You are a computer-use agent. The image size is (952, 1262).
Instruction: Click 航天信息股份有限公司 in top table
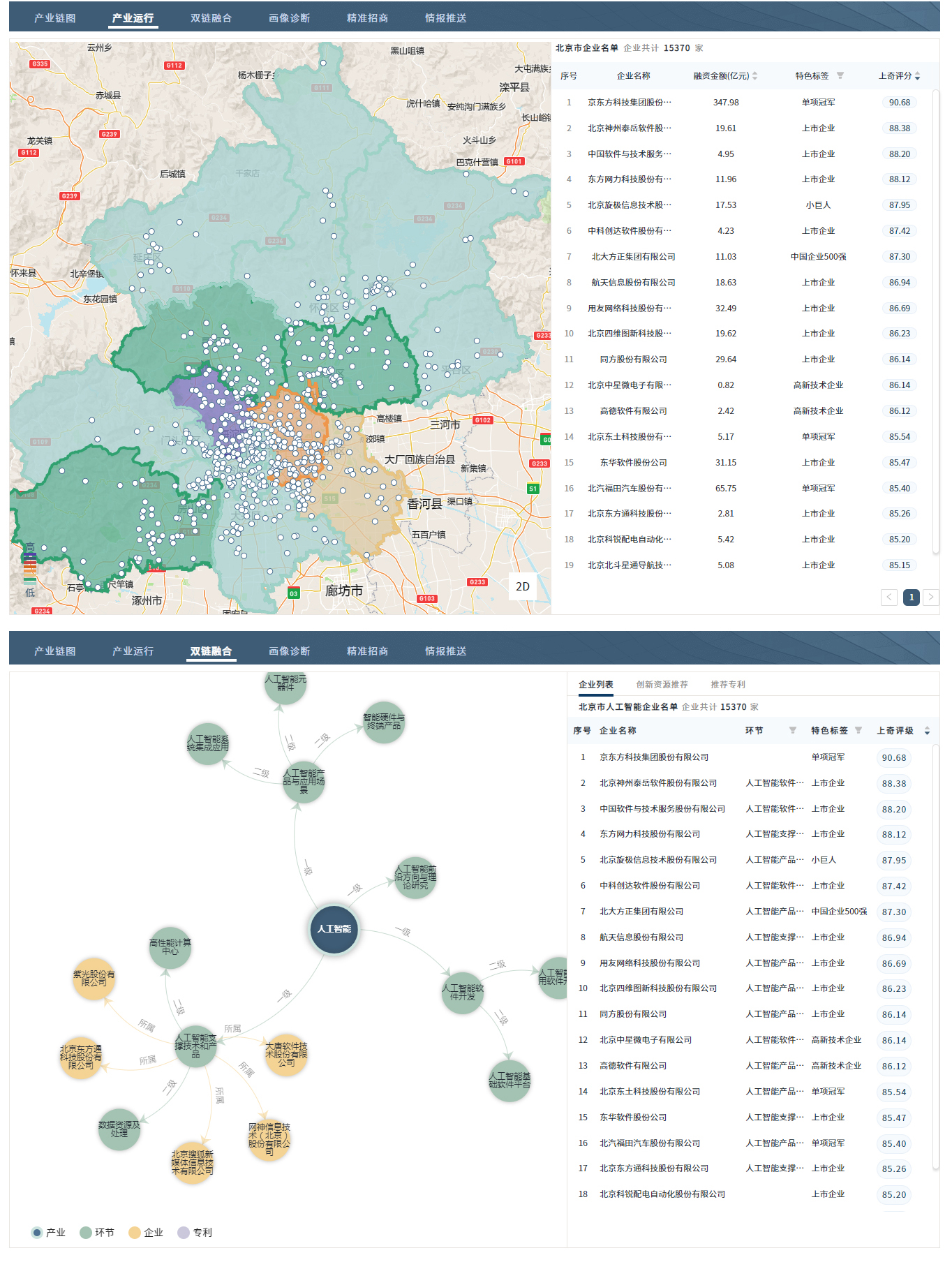(x=634, y=283)
